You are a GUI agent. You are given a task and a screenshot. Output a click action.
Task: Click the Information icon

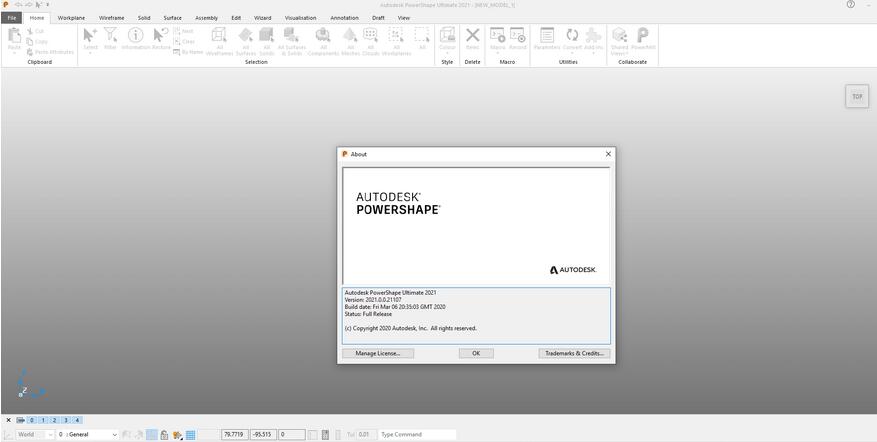[x=135, y=35]
